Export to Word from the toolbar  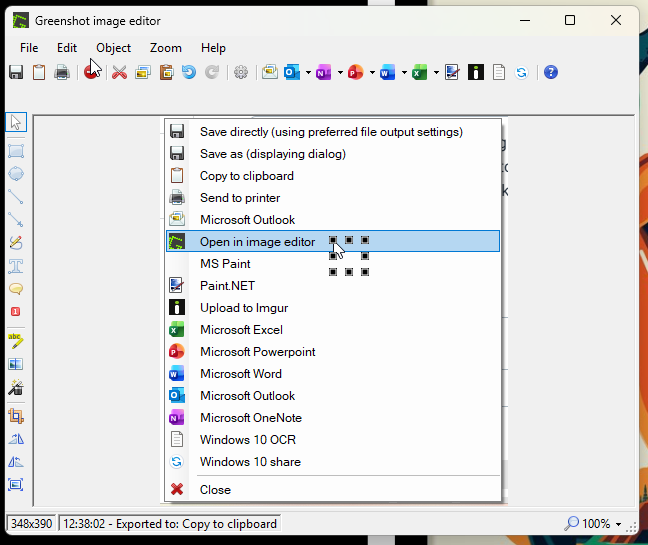[388, 72]
